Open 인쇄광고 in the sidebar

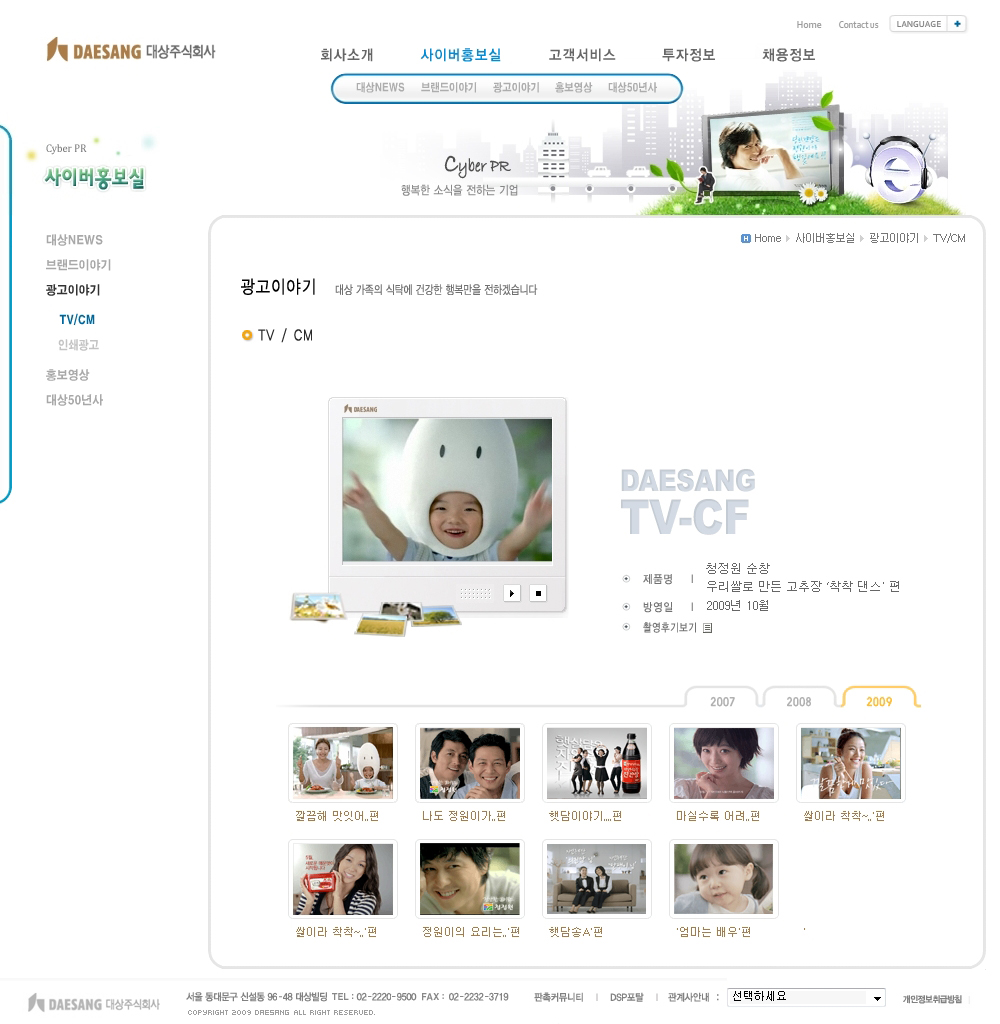(78, 345)
